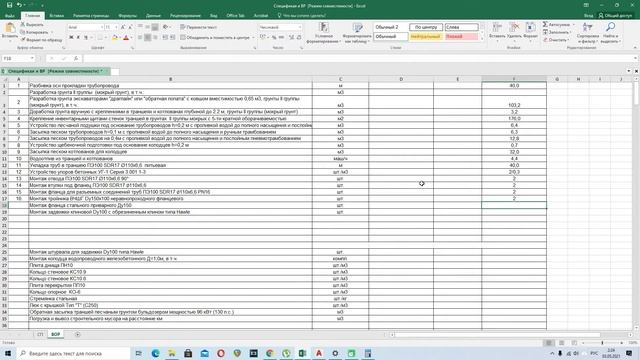Apply the Нейтральный cell style
Viewport: 640px width, 360px height.
[425, 36]
